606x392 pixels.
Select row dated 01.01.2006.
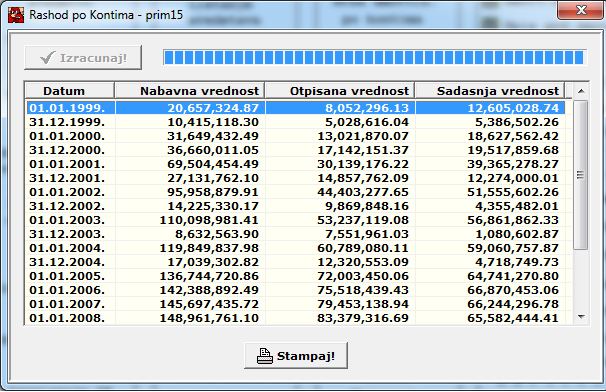click(x=296, y=290)
